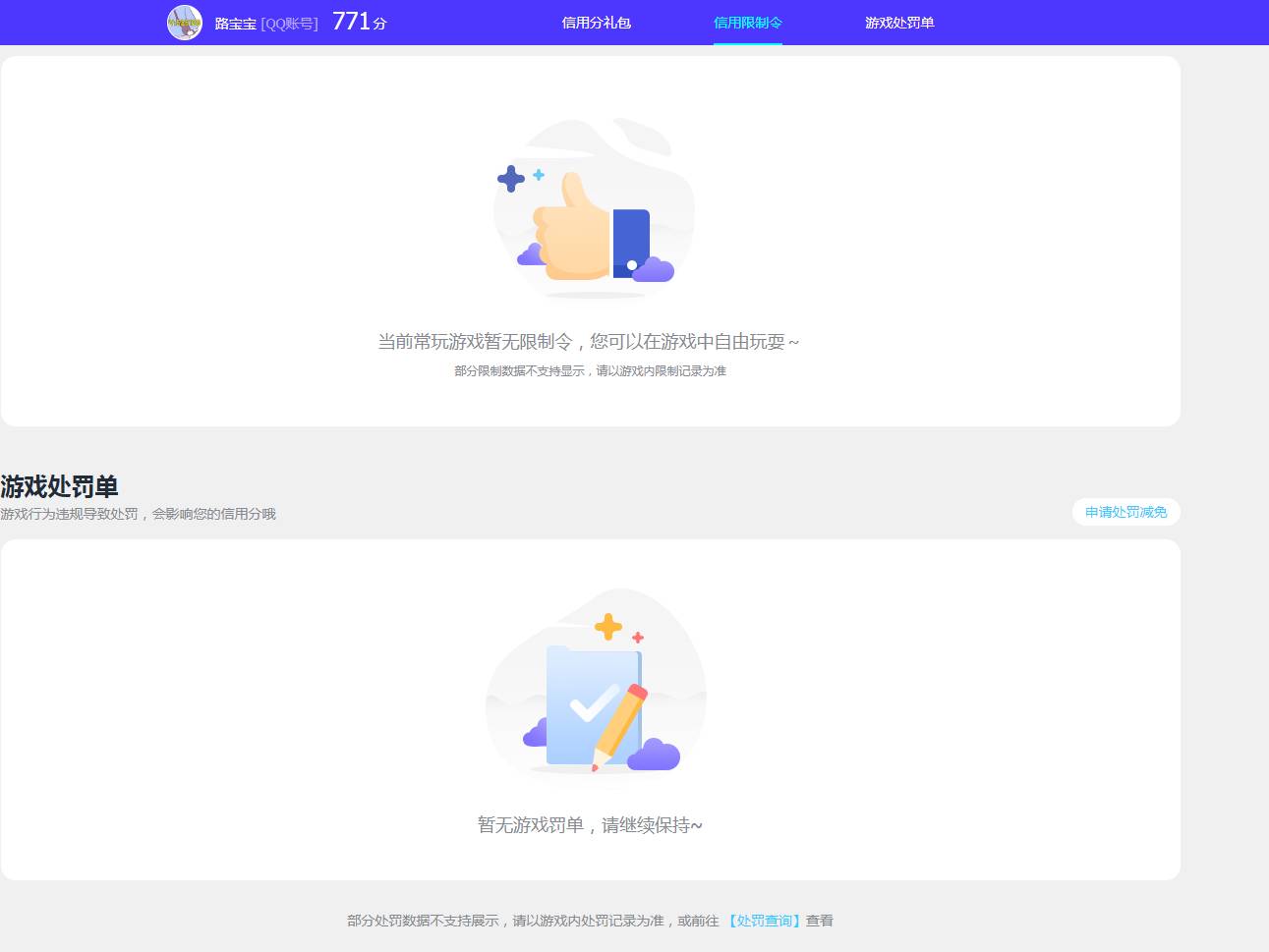
Task: Open the 【处罚查询】 link
Action: tap(765, 921)
